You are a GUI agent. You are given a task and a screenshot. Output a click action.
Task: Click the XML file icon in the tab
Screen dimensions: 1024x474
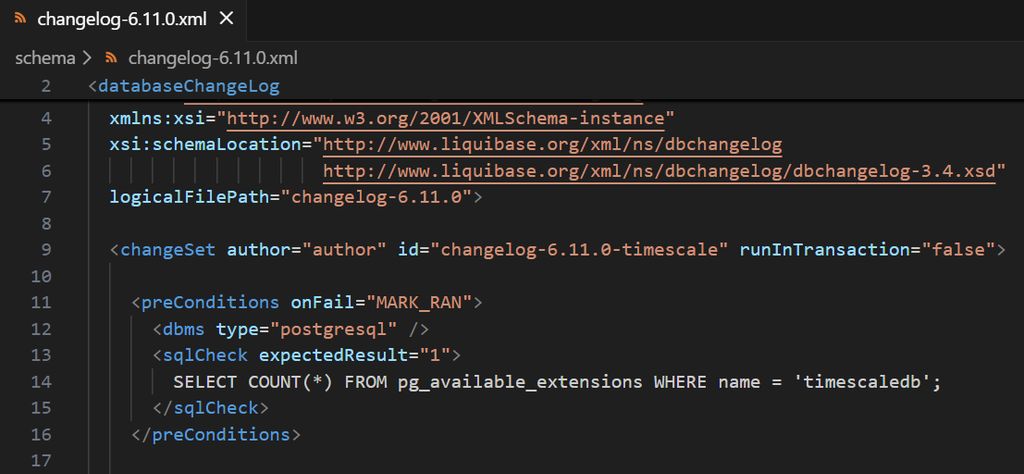click(20, 19)
